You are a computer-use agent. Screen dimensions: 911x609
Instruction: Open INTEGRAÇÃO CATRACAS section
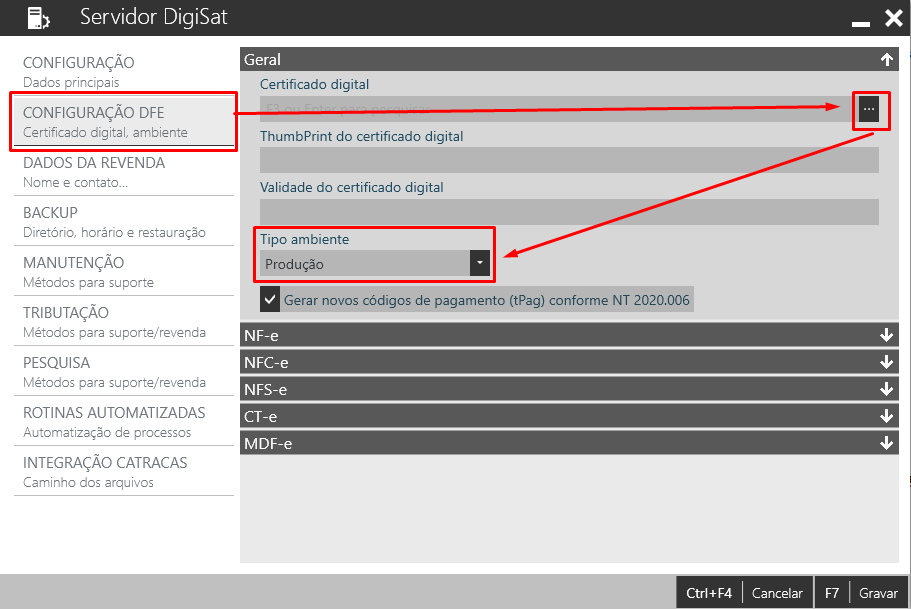(x=124, y=471)
